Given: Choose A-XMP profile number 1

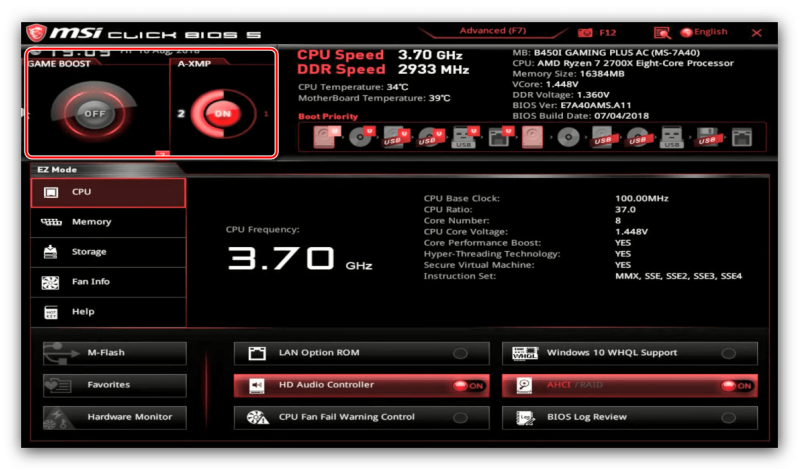Looking at the screenshot, I should click(x=266, y=114).
